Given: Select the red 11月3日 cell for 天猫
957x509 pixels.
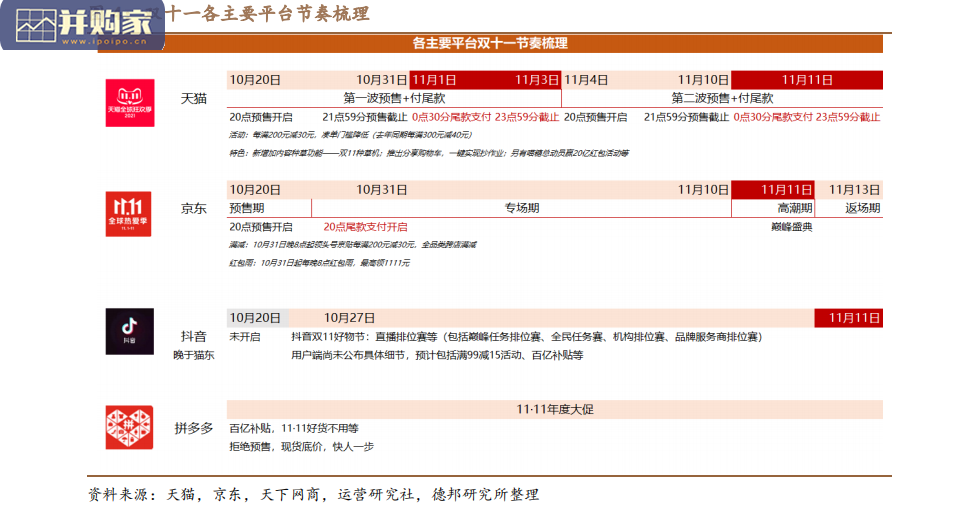Looking at the screenshot, I should [x=536, y=80].
